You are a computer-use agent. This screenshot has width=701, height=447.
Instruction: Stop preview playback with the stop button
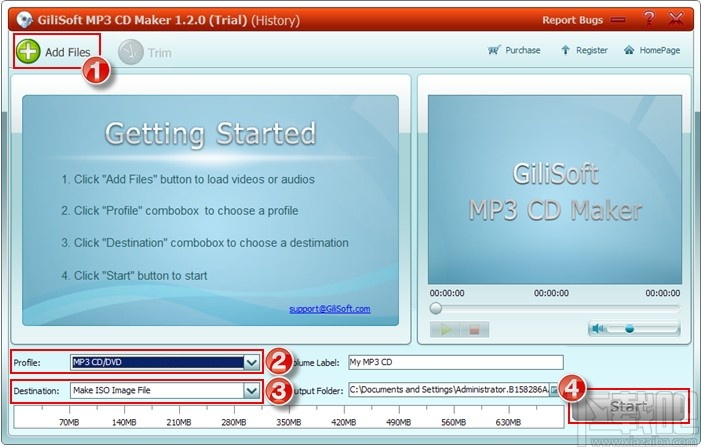[474, 330]
